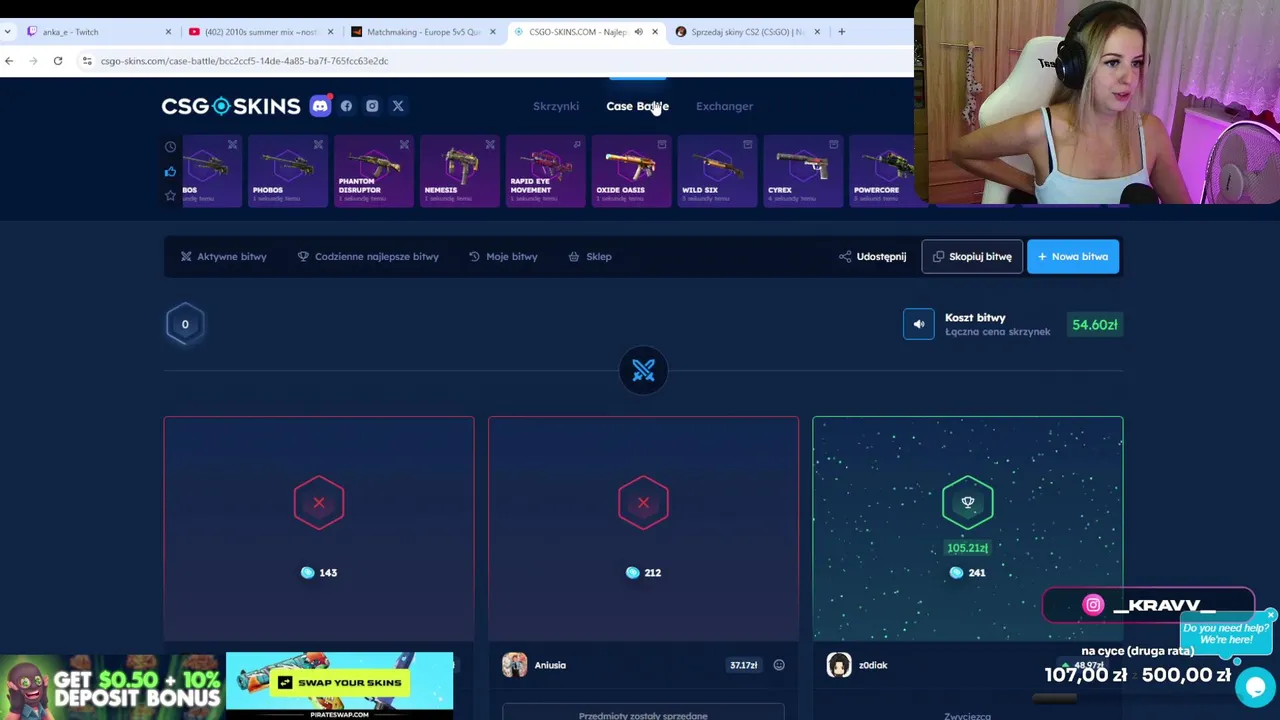The height and width of the screenshot is (720, 1280).
Task: Open the Case Battle menu item
Action: [637, 106]
